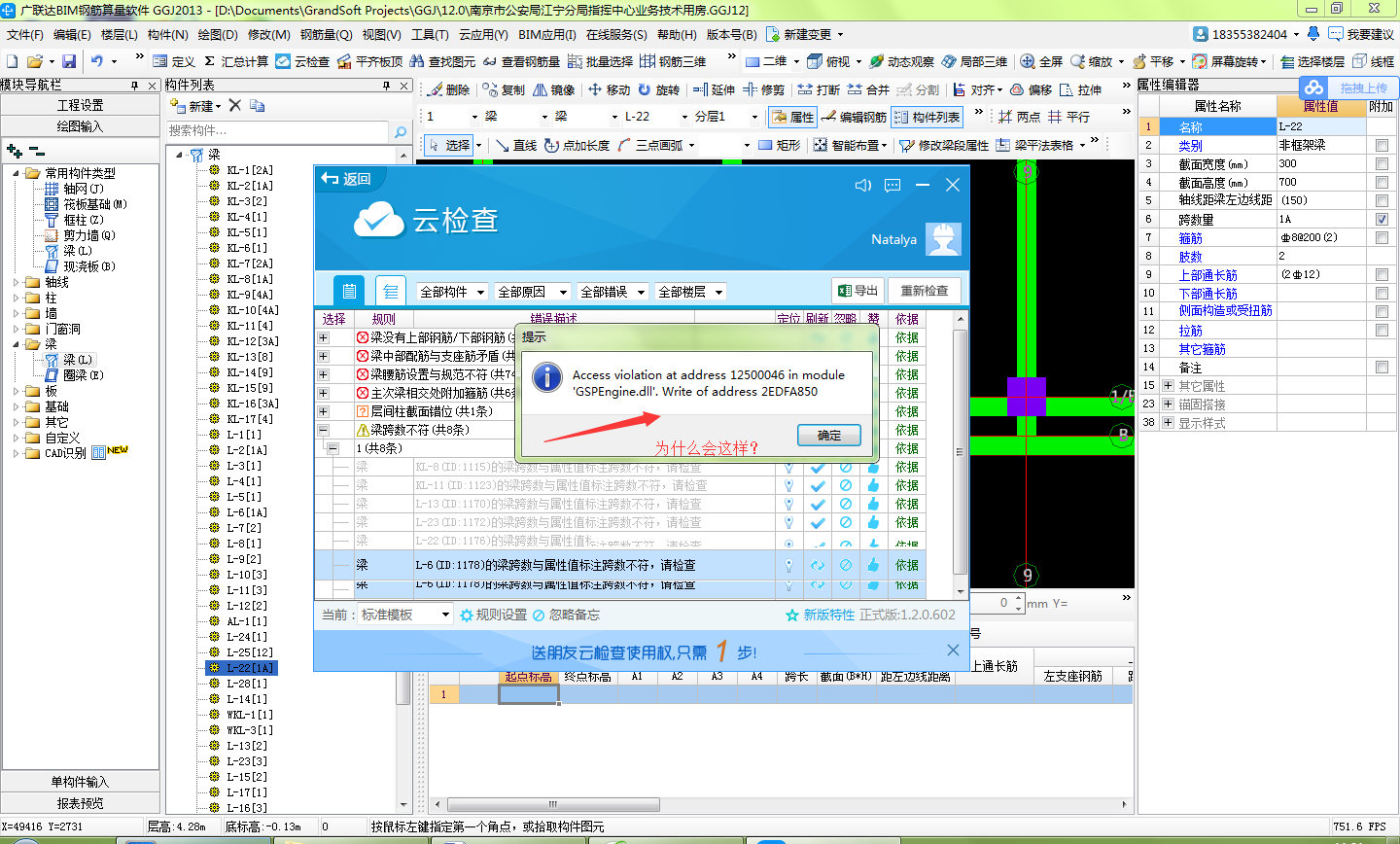Click 修改梁段属性 modify beam segment tool
Screen dimensions: 1400x844
944,145
